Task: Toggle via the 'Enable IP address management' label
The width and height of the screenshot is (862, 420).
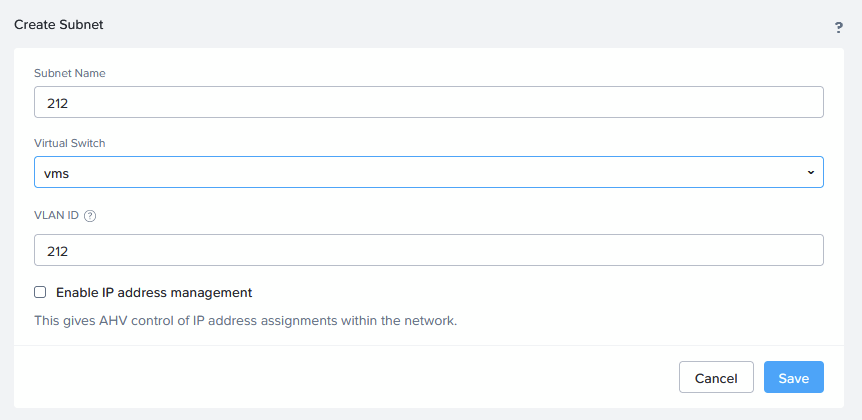Action: [154, 293]
